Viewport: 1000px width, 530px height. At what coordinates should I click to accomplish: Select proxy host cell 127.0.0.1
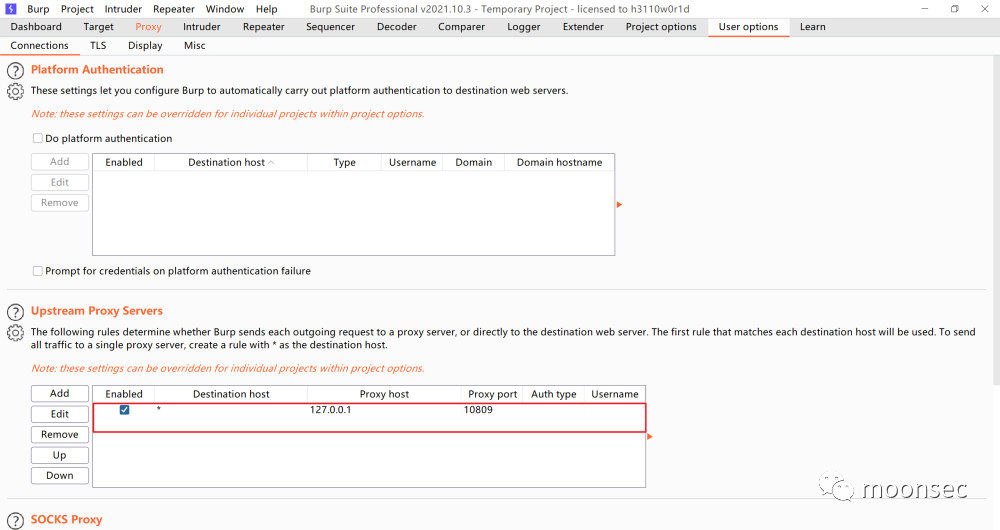(x=384, y=409)
